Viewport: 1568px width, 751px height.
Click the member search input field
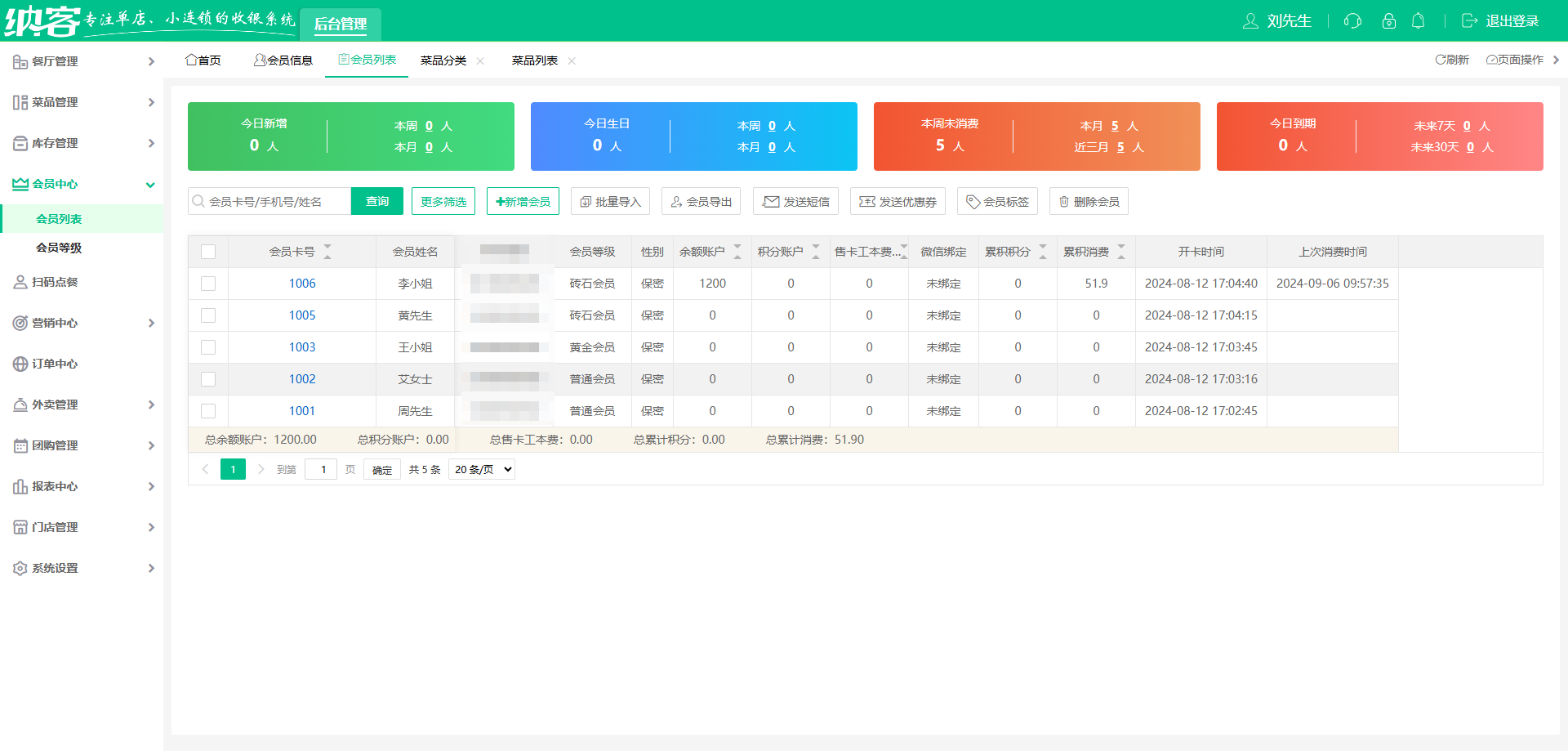pos(269,201)
